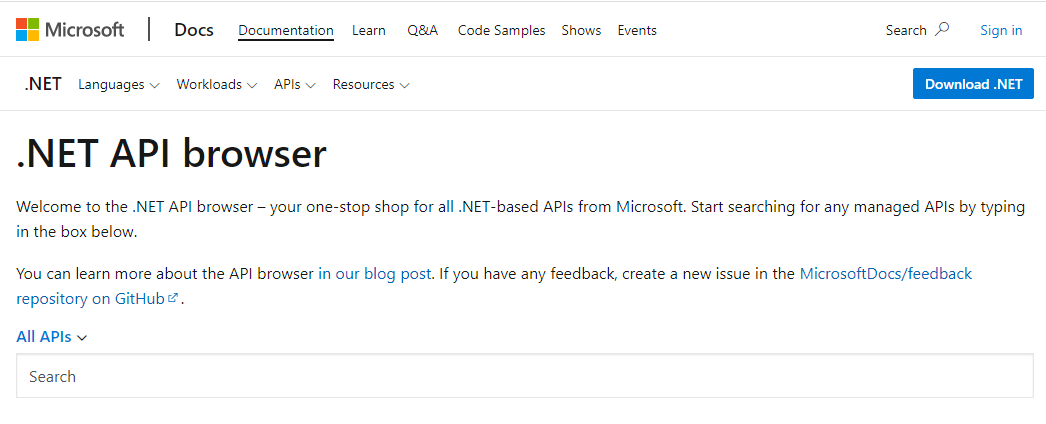Go to Docs home
The image size is (1046, 424).
tap(193, 30)
